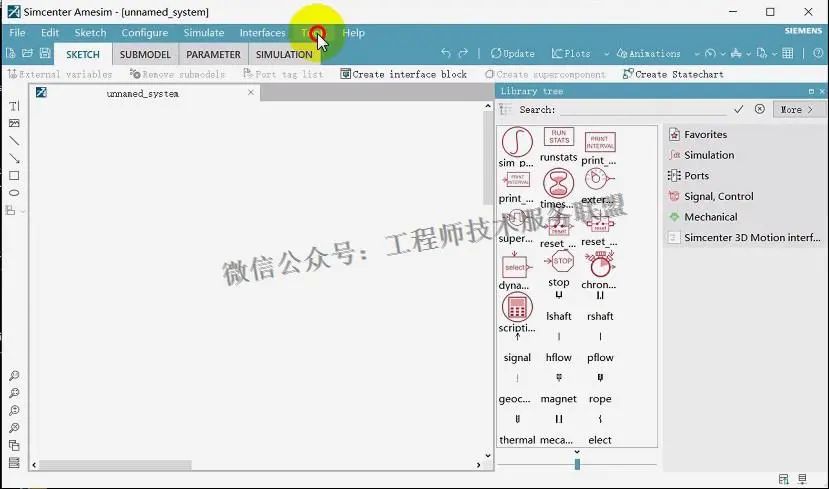Select Ports library category

pyautogui.click(x=696, y=176)
